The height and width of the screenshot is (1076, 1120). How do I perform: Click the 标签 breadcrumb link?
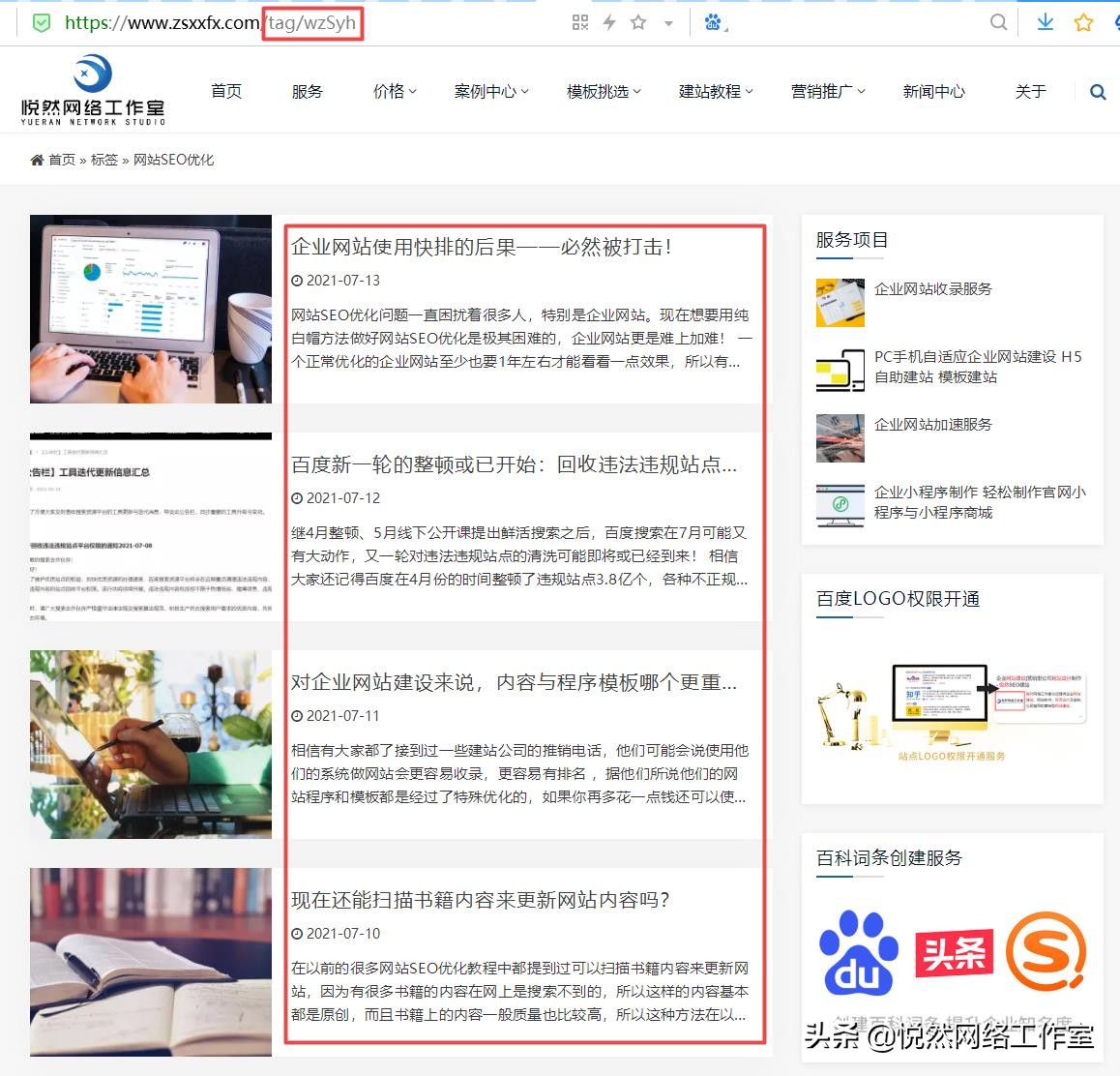tap(103, 160)
